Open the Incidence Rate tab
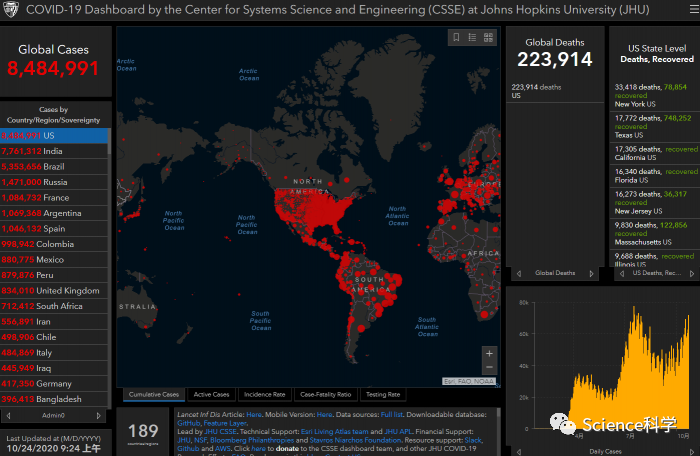Screen dimensions: 700x456 264,394
